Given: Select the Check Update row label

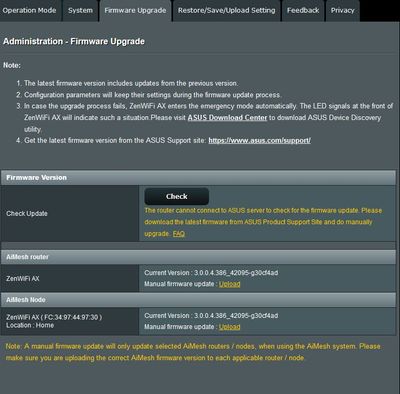Looking at the screenshot, I should tap(27, 213).
